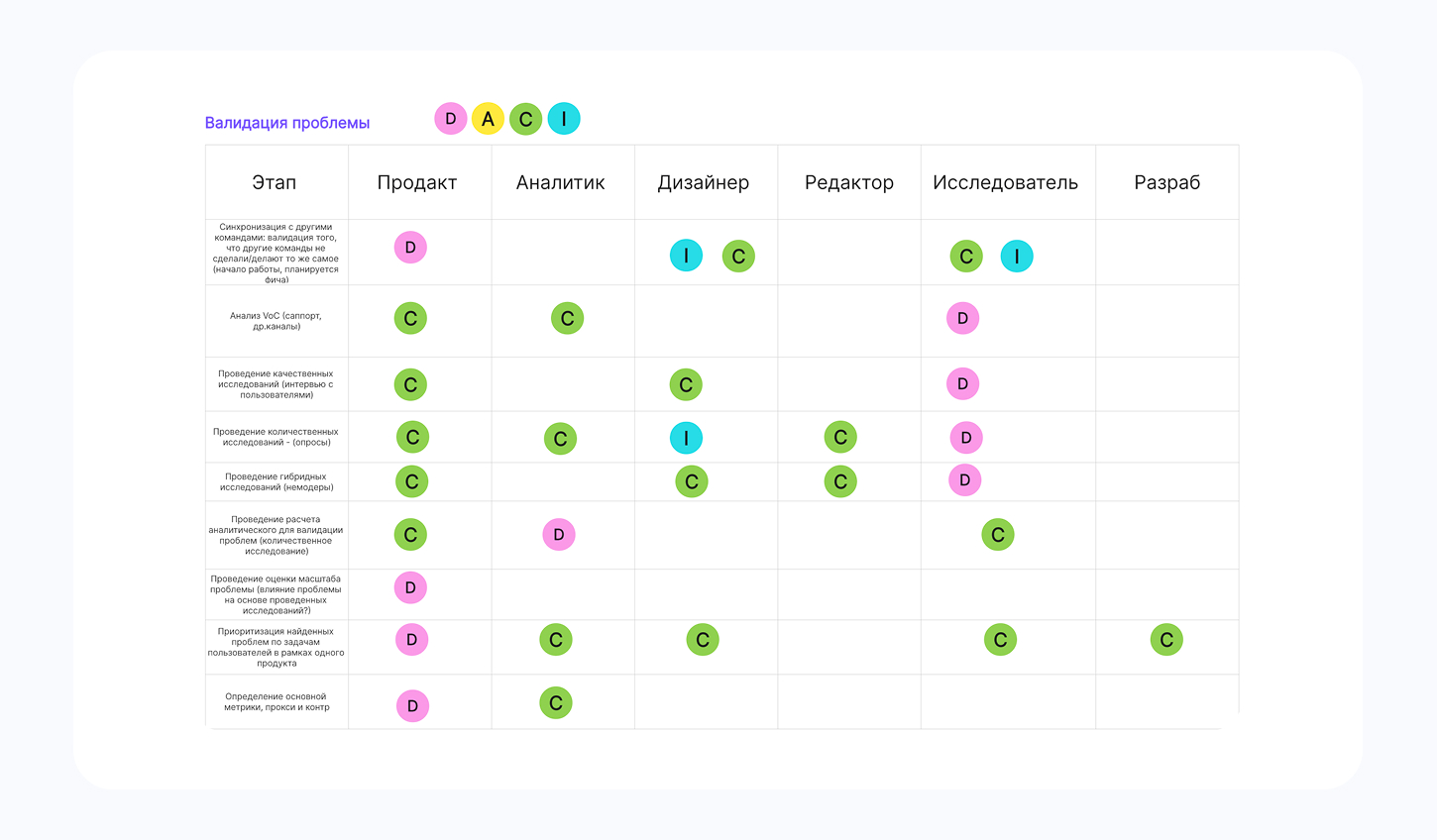Click the Аналитик C badge in the Определение основной метрики row

click(x=556, y=703)
